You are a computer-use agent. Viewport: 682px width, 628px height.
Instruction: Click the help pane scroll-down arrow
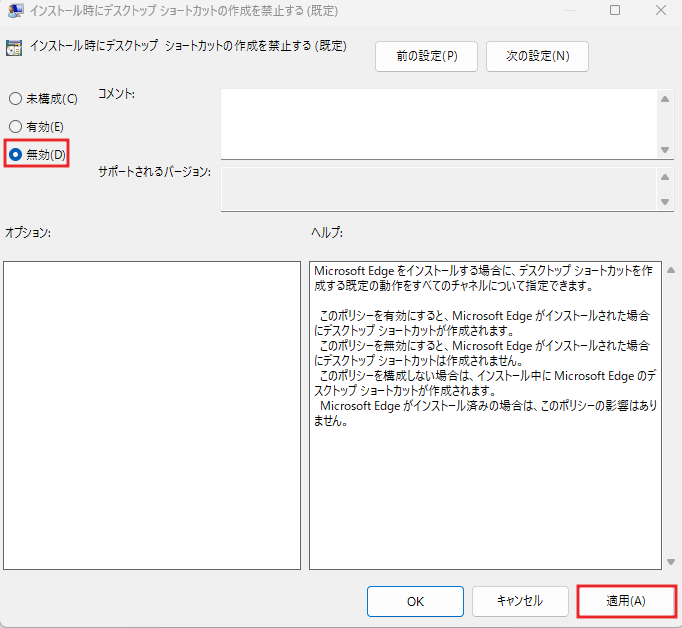(671, 562)
